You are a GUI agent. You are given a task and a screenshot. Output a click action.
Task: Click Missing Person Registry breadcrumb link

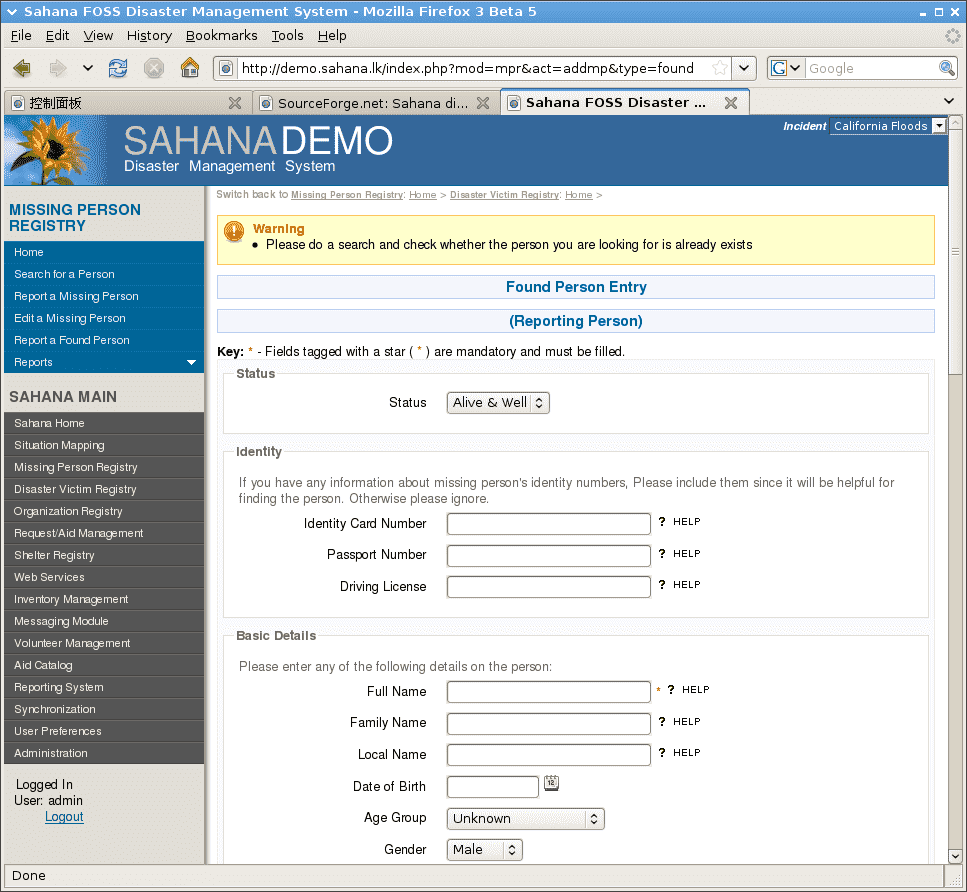347,195
